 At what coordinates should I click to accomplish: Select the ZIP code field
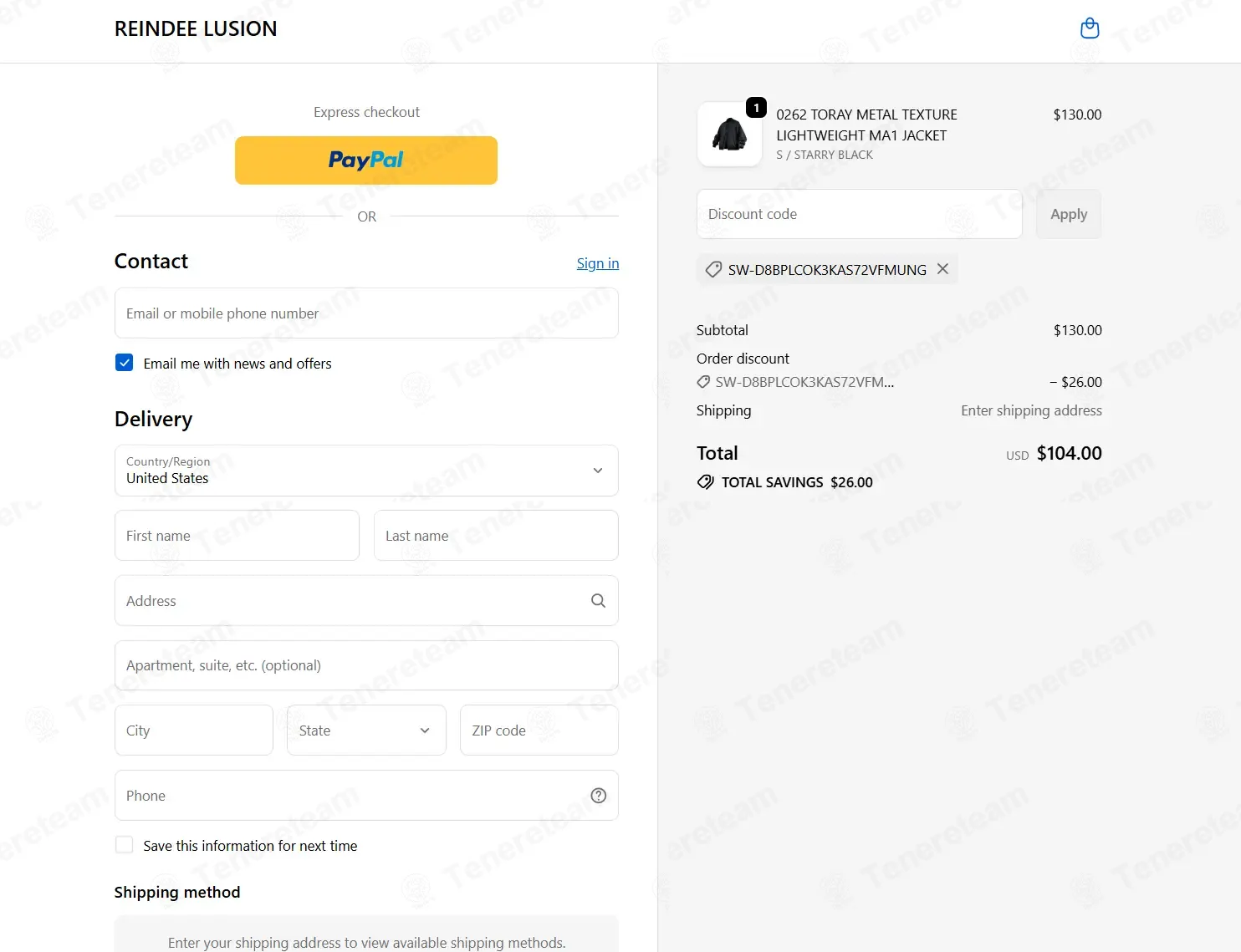point(539,731)
